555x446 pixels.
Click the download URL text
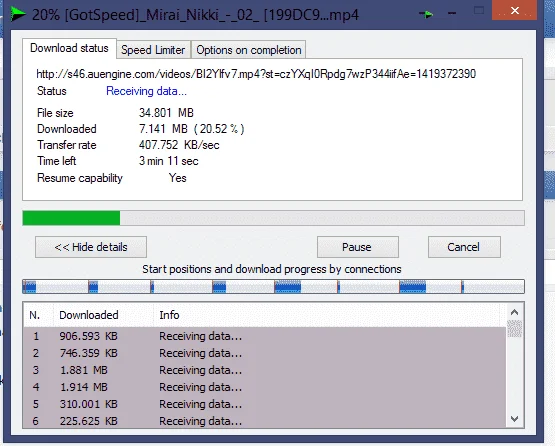256,74
